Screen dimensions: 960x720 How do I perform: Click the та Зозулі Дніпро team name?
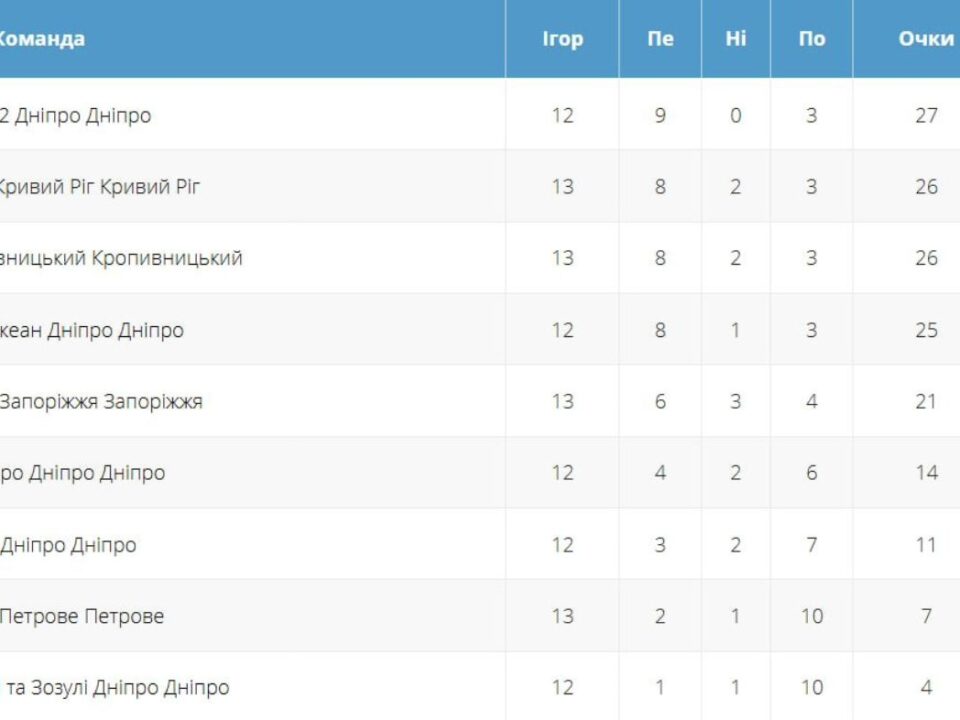pos(117,688)
